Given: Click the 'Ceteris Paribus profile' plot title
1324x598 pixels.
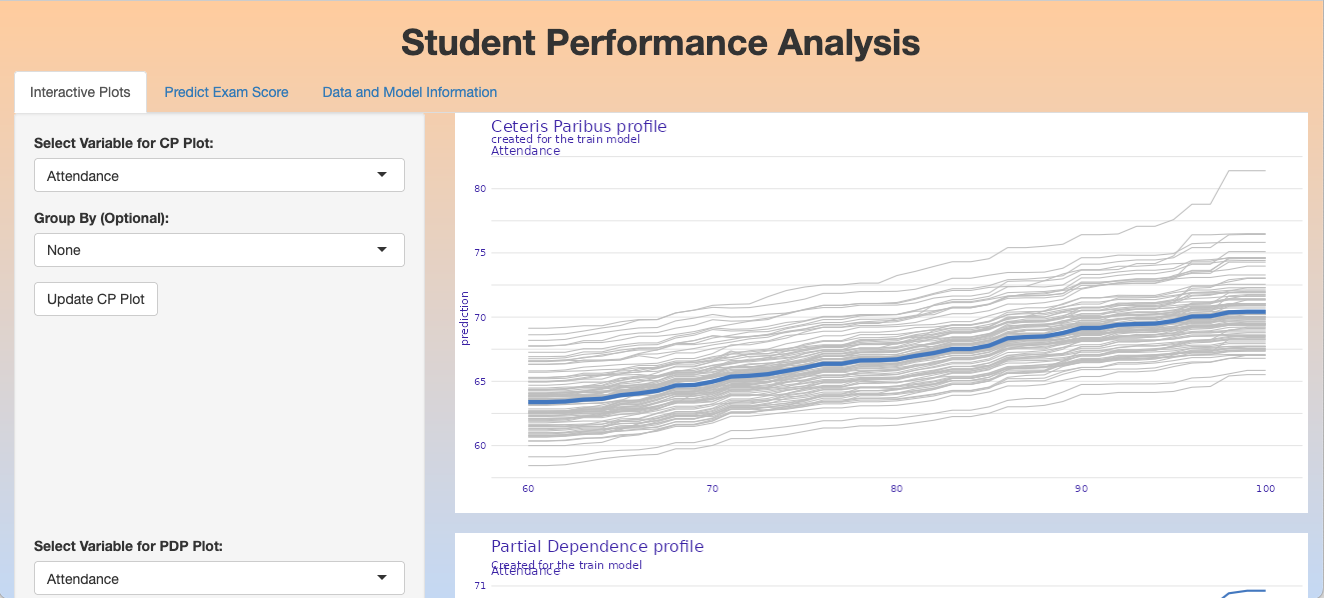Looking at the screenshot, I should click(x=578, y=126).
